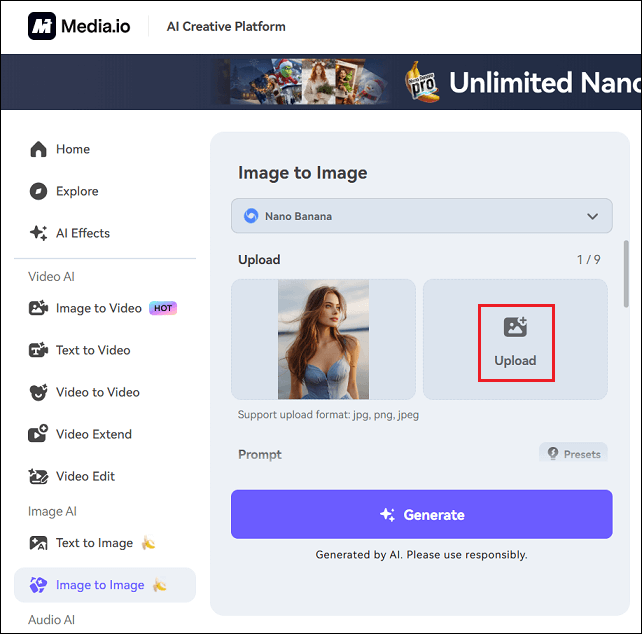
Task: Click the uploaded woman photo thumbnail
Action: 323,339
